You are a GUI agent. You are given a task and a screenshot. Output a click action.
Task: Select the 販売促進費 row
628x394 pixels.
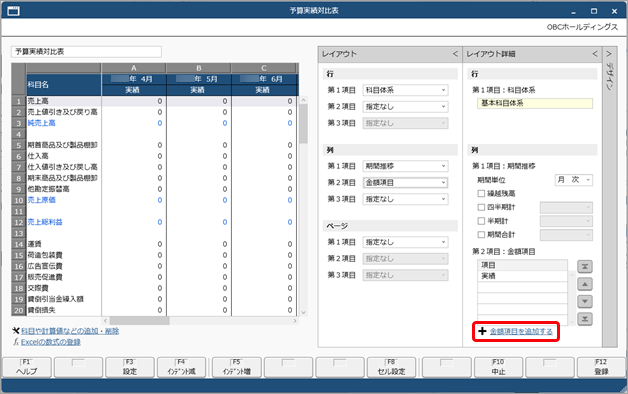[155, 277]
